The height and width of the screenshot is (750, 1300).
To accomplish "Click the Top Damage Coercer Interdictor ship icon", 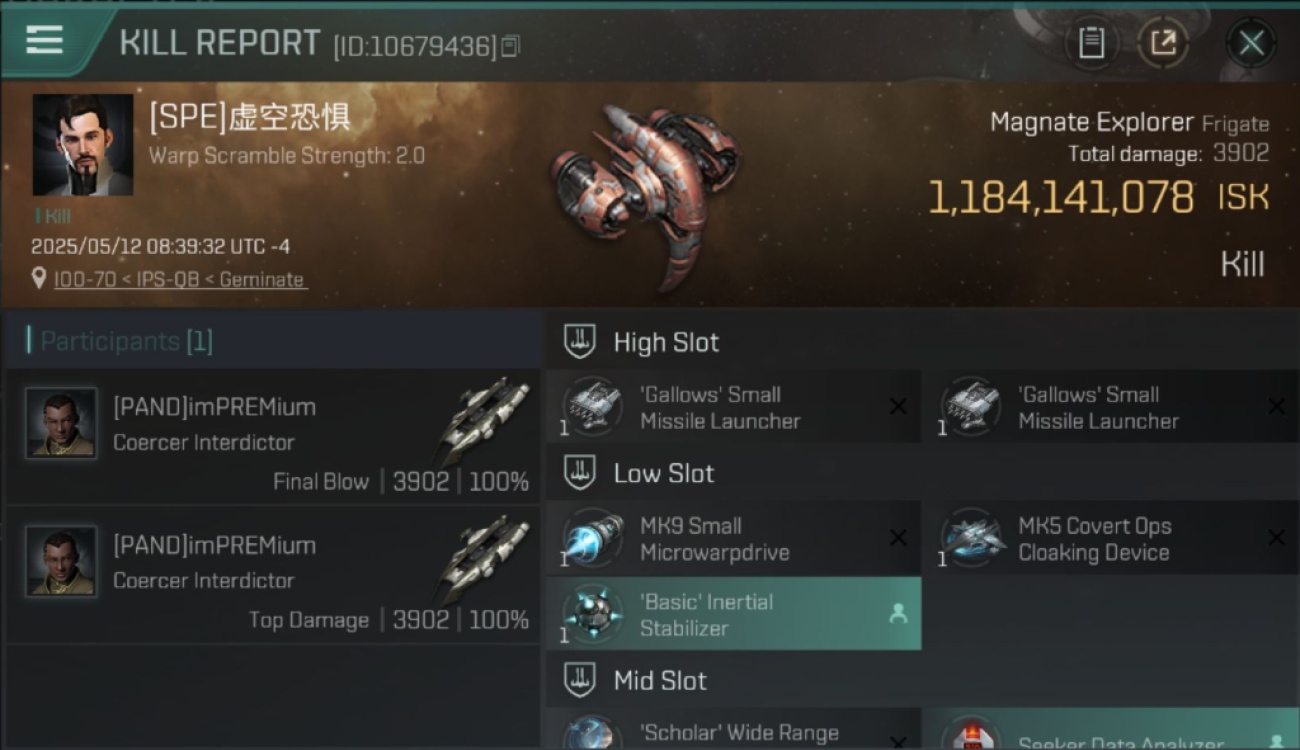I will [x=484, y=557].
